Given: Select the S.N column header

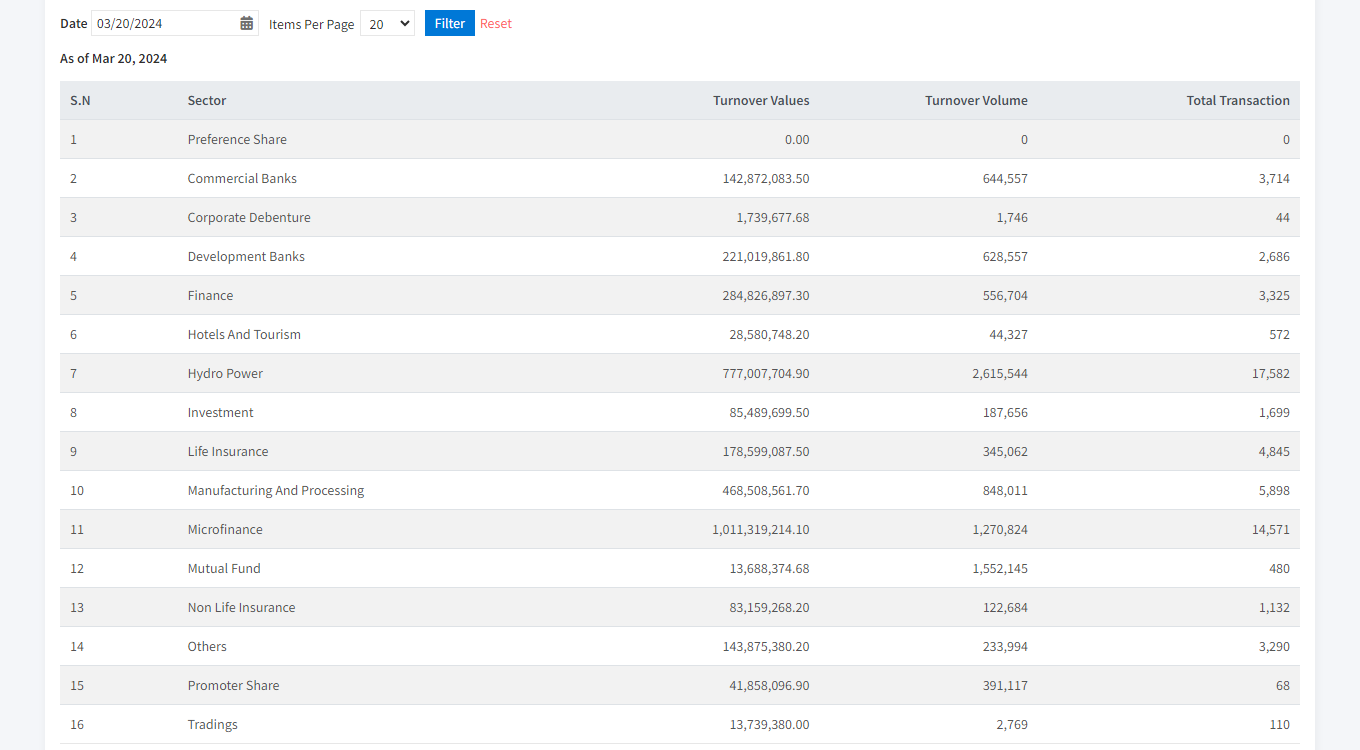Looking at the screenshot, I should pyautogui.click(x=80, y=101).
